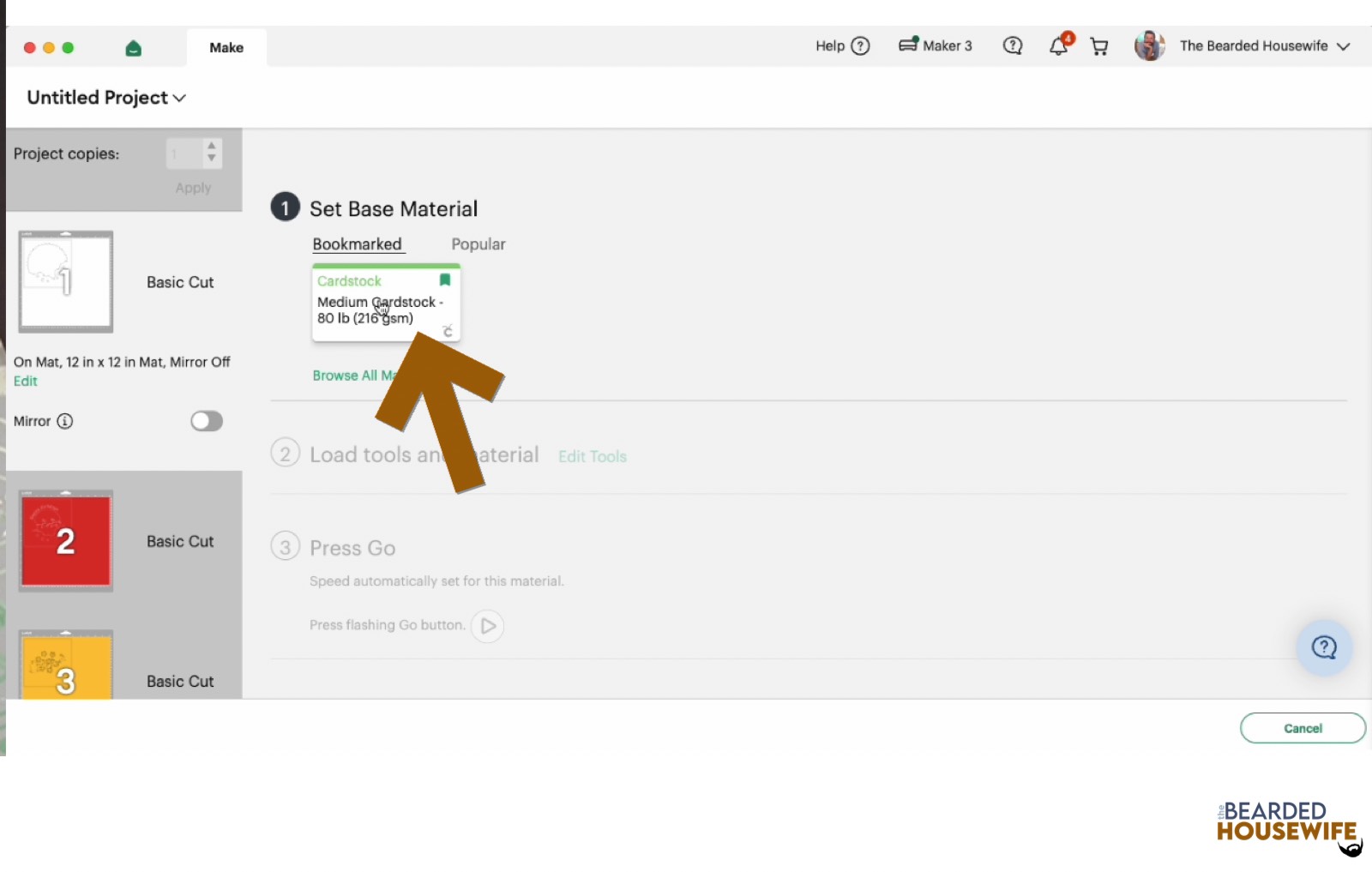
Task: Click the Basic Cut label for mat 2
Action: click(180, 542)
